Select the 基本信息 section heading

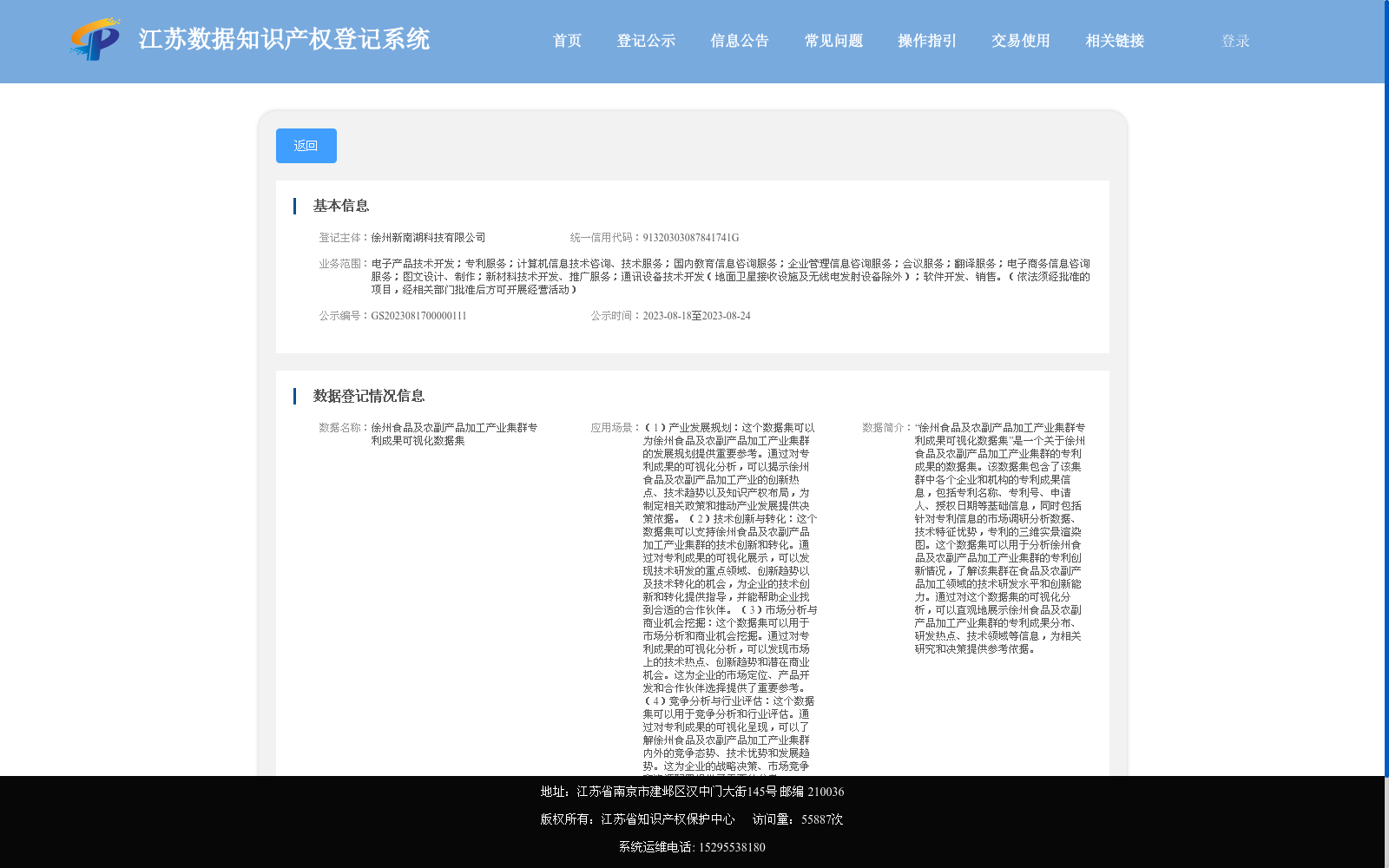click(x=341, y=206)
